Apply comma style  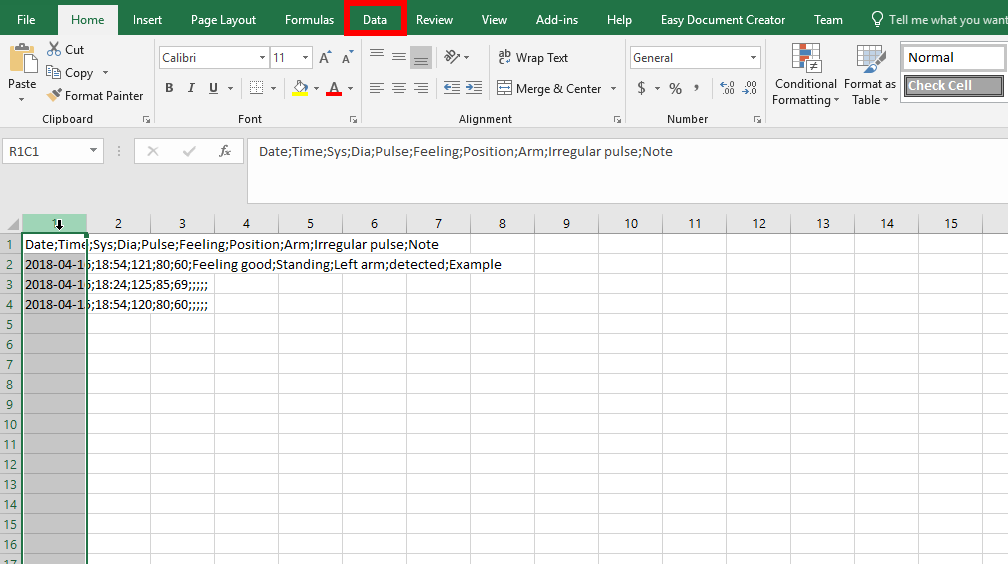696,88
